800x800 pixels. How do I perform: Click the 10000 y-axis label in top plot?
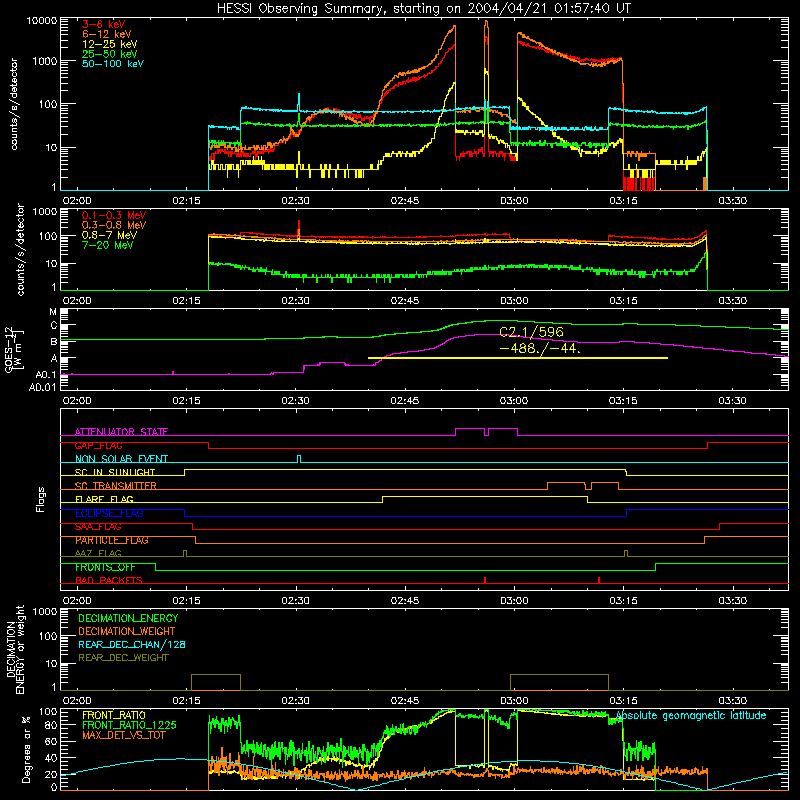coord(42,21)
